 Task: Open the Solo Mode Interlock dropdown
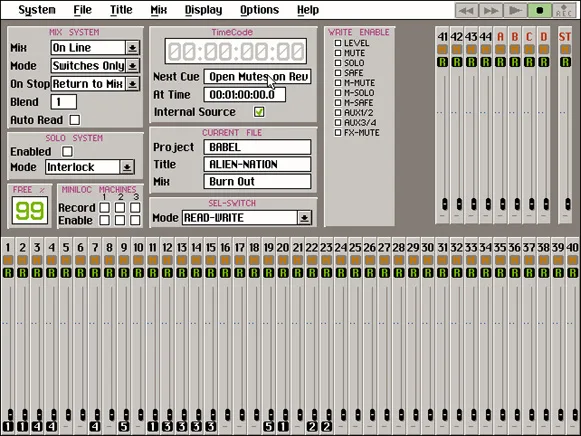point(127,167)
